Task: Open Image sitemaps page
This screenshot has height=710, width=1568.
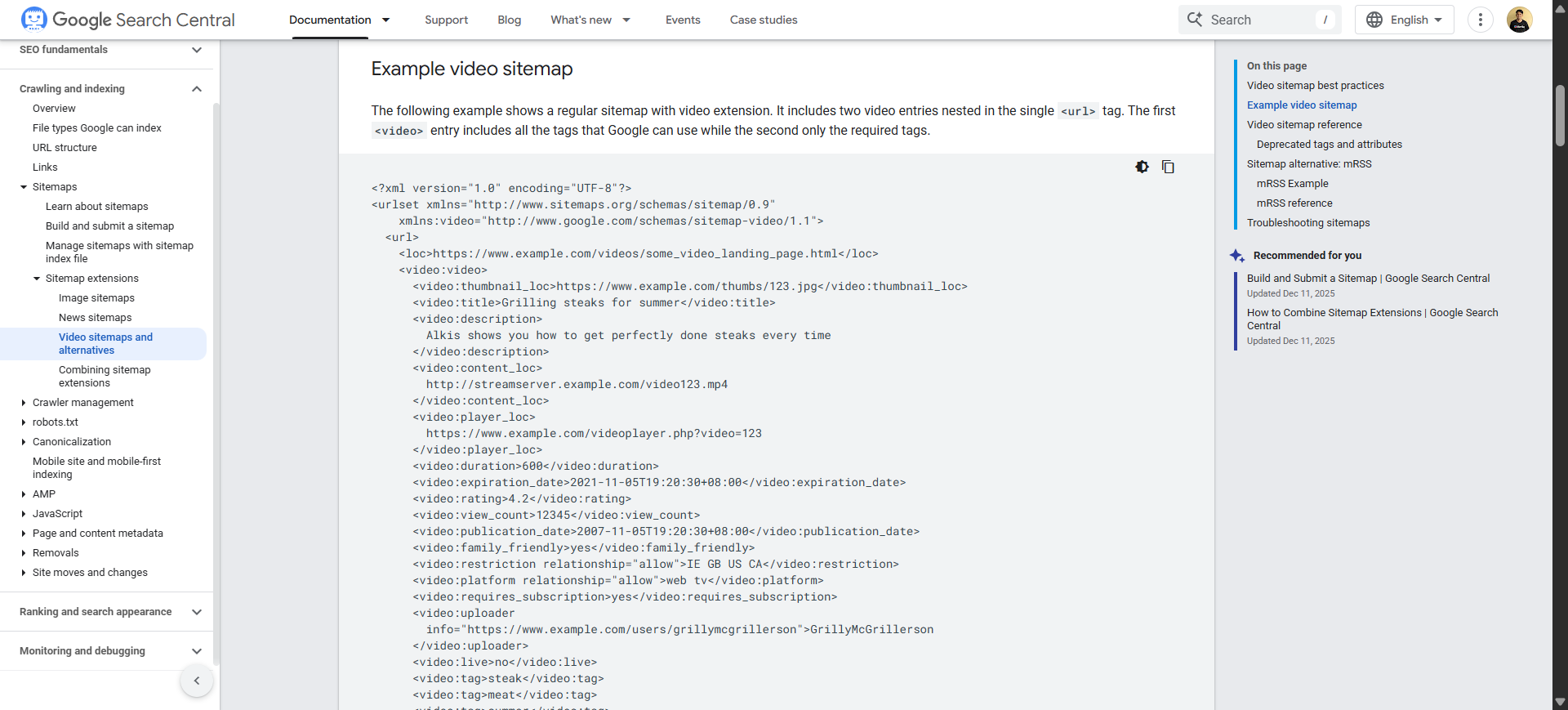Action: click(x=96, y=298)
